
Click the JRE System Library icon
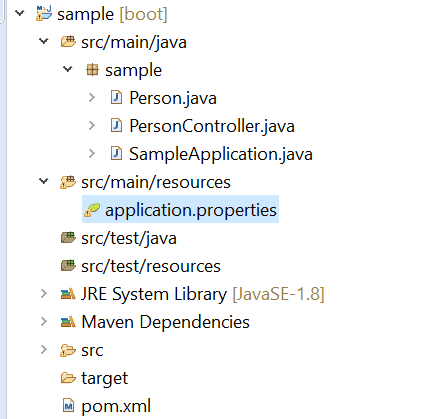(x=68, y=294)
